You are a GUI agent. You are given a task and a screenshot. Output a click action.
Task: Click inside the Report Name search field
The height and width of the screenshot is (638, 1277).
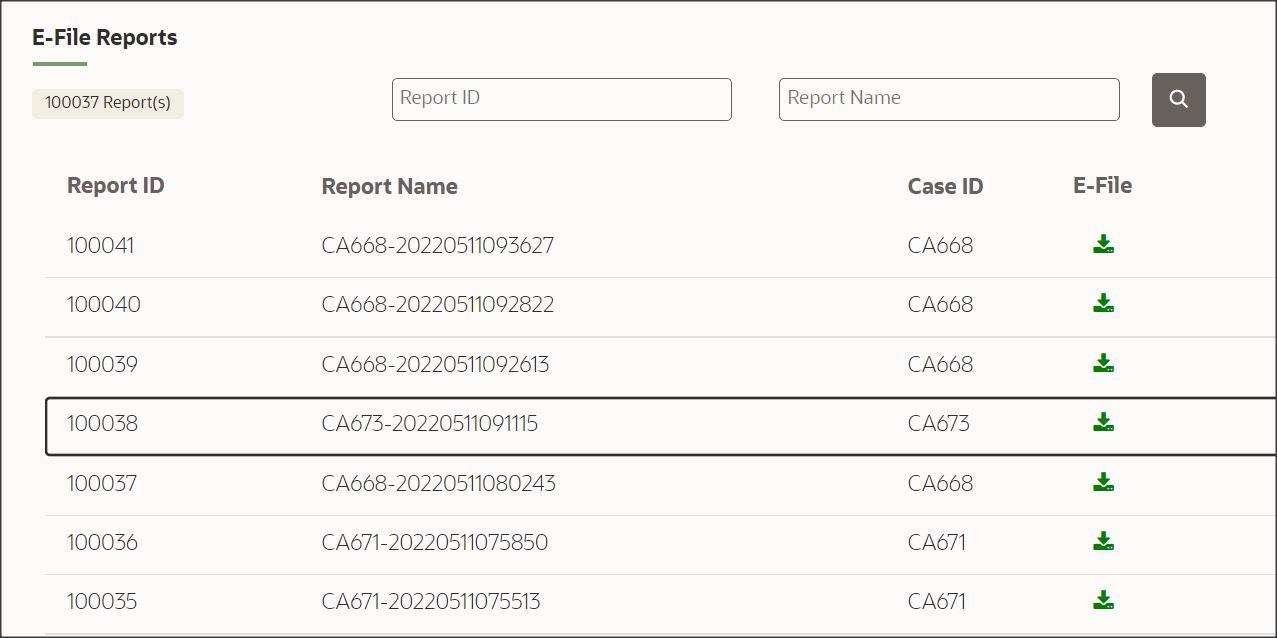(x=948, y=99)
